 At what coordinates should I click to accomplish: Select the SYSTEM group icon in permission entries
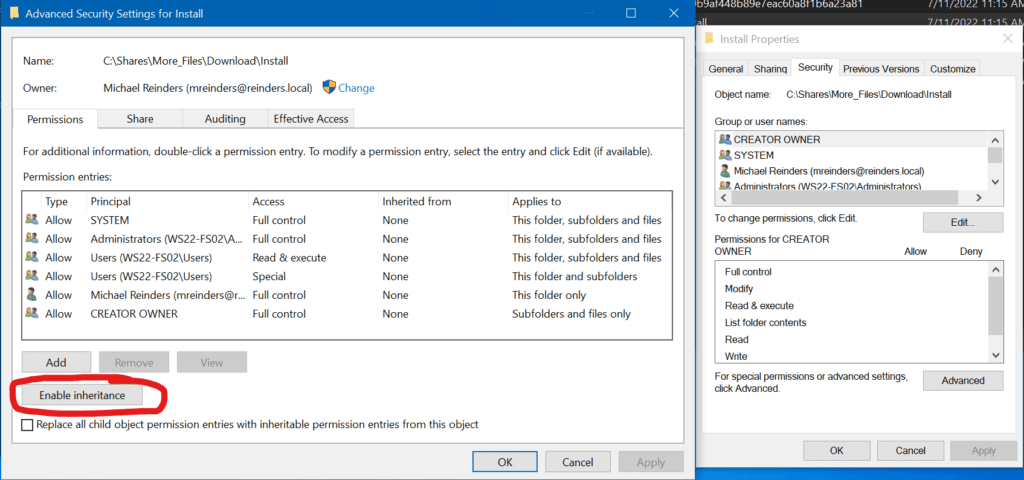(x=31, y=220)
